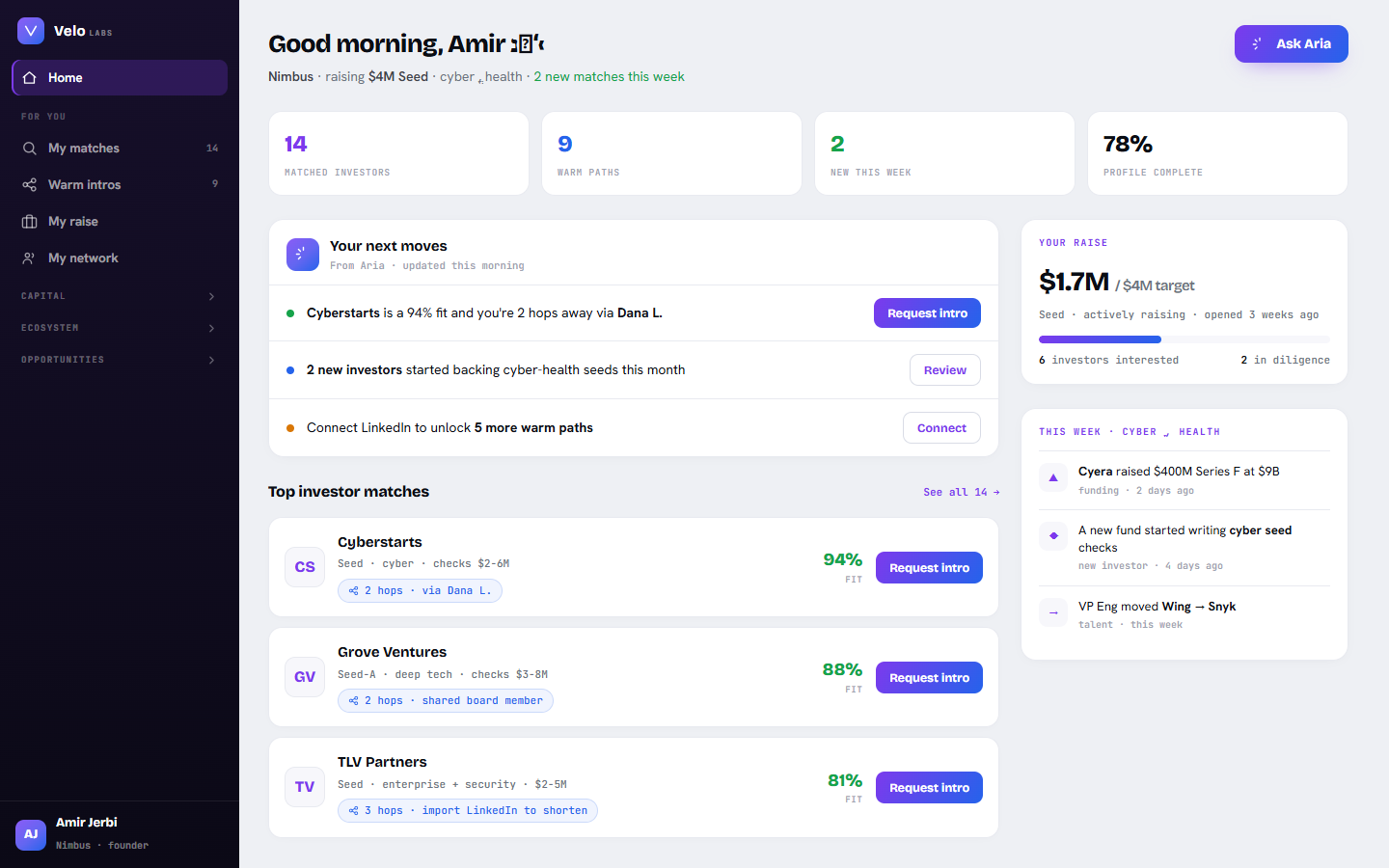Click the 81% fit score
Viewport: 1389px width, 868px height.
(845, 780)
